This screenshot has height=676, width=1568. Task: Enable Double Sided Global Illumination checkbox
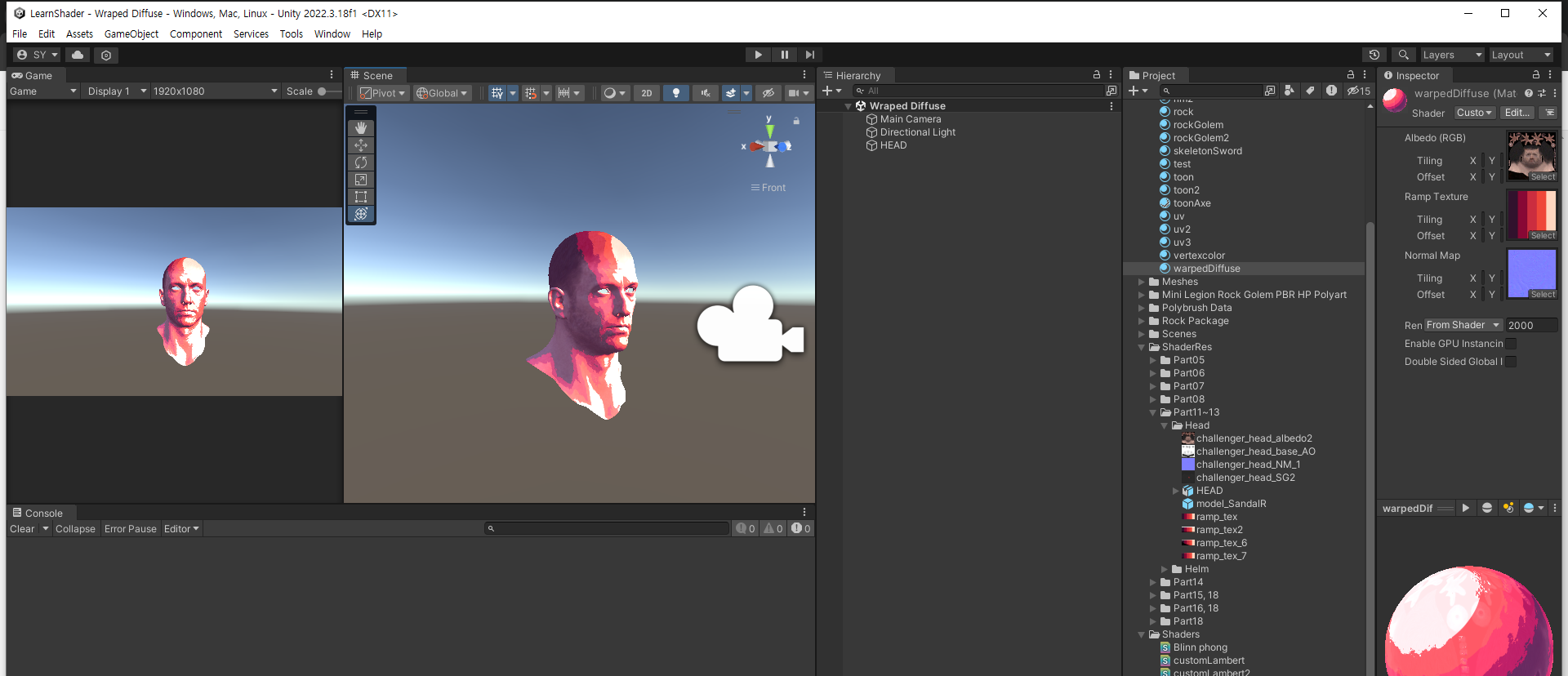click(1511, 362)
